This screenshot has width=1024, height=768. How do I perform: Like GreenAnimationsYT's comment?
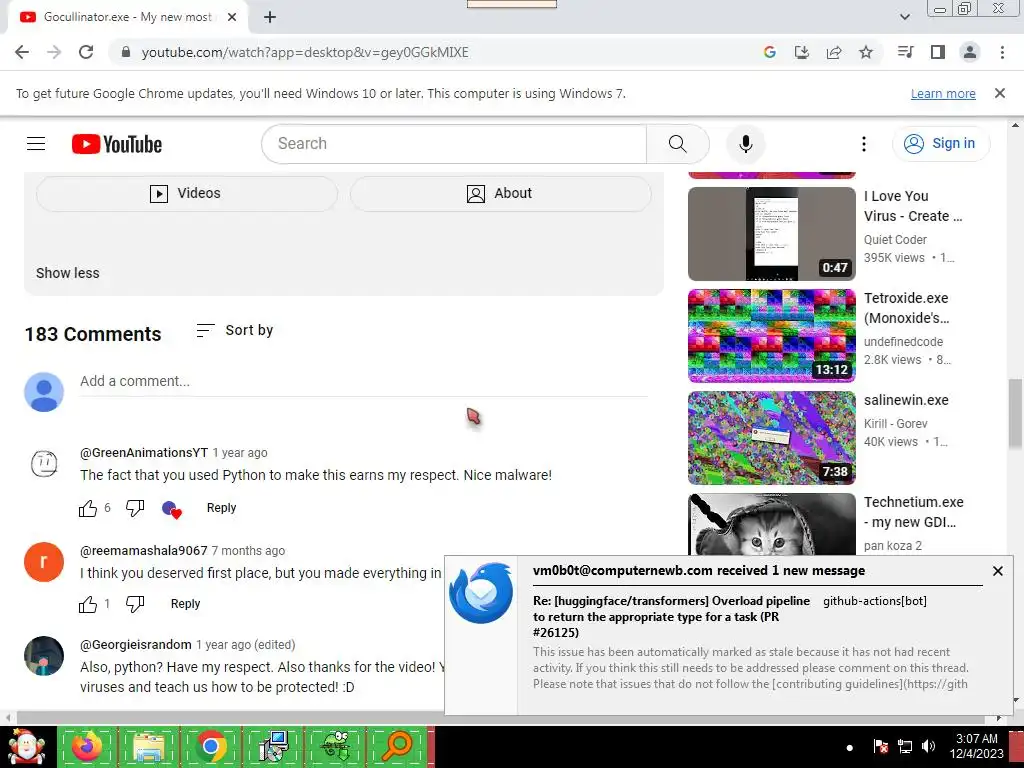(88, 508)
